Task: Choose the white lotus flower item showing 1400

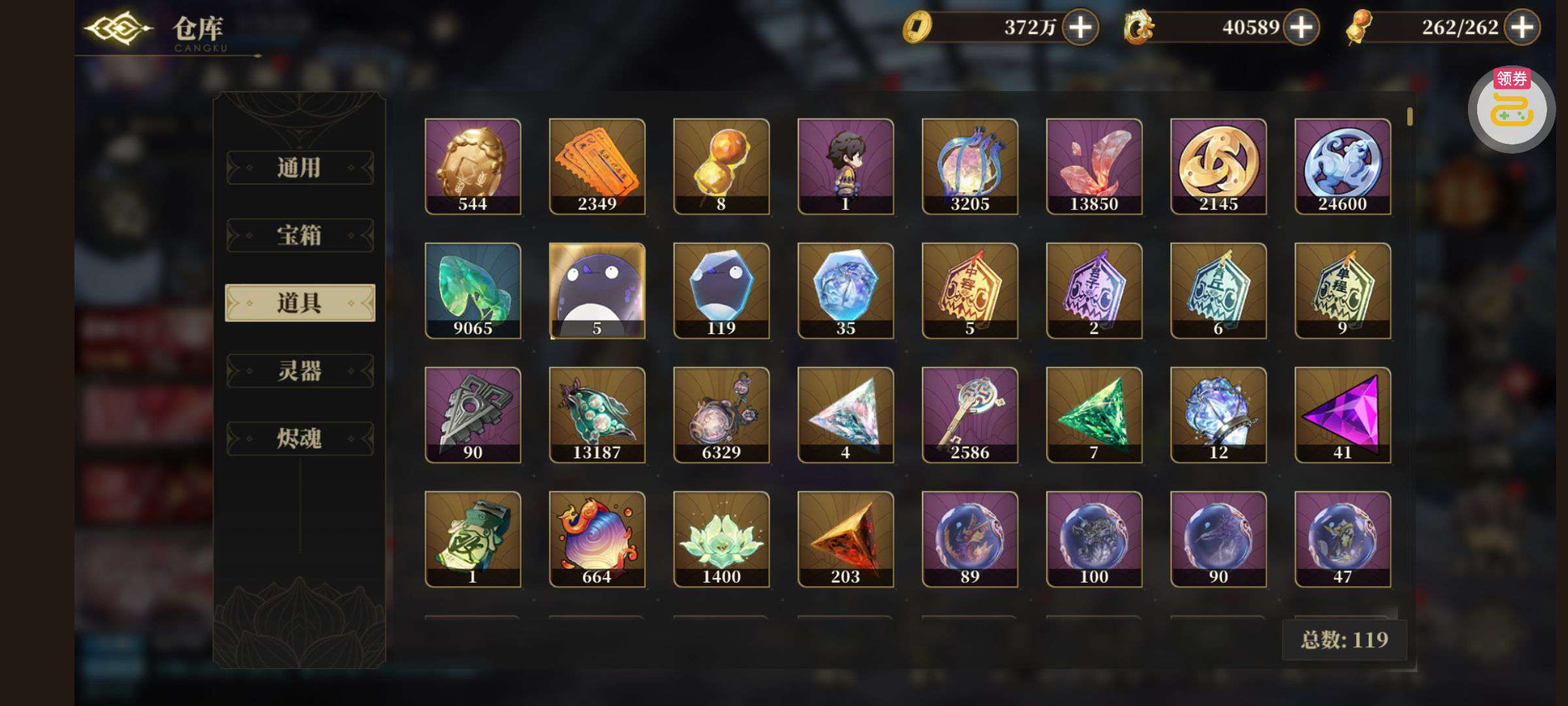Action: click(x=721, y=539)
